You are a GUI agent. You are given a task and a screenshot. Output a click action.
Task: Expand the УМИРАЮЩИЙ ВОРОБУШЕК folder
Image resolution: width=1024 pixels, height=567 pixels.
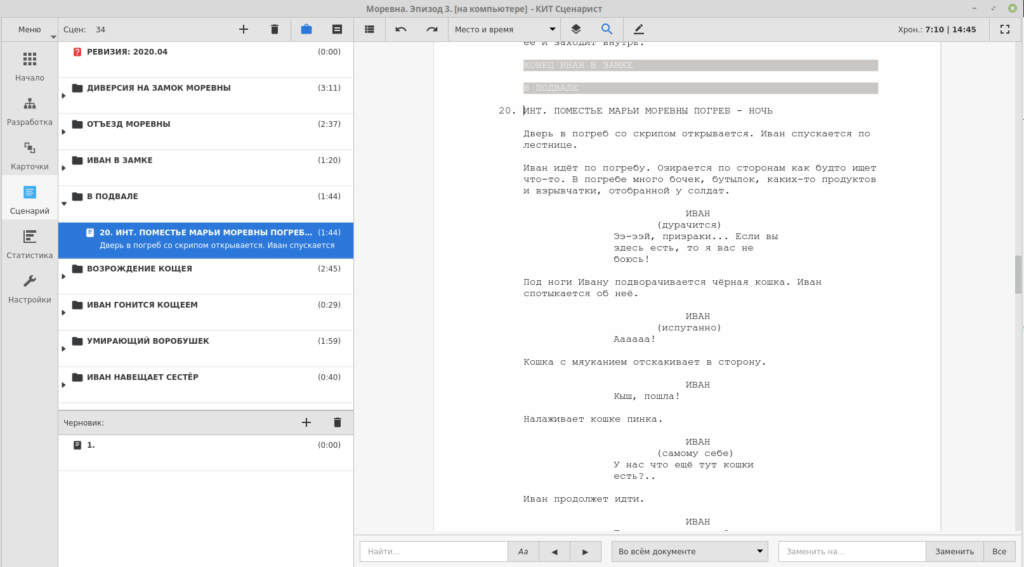[63, 349]
